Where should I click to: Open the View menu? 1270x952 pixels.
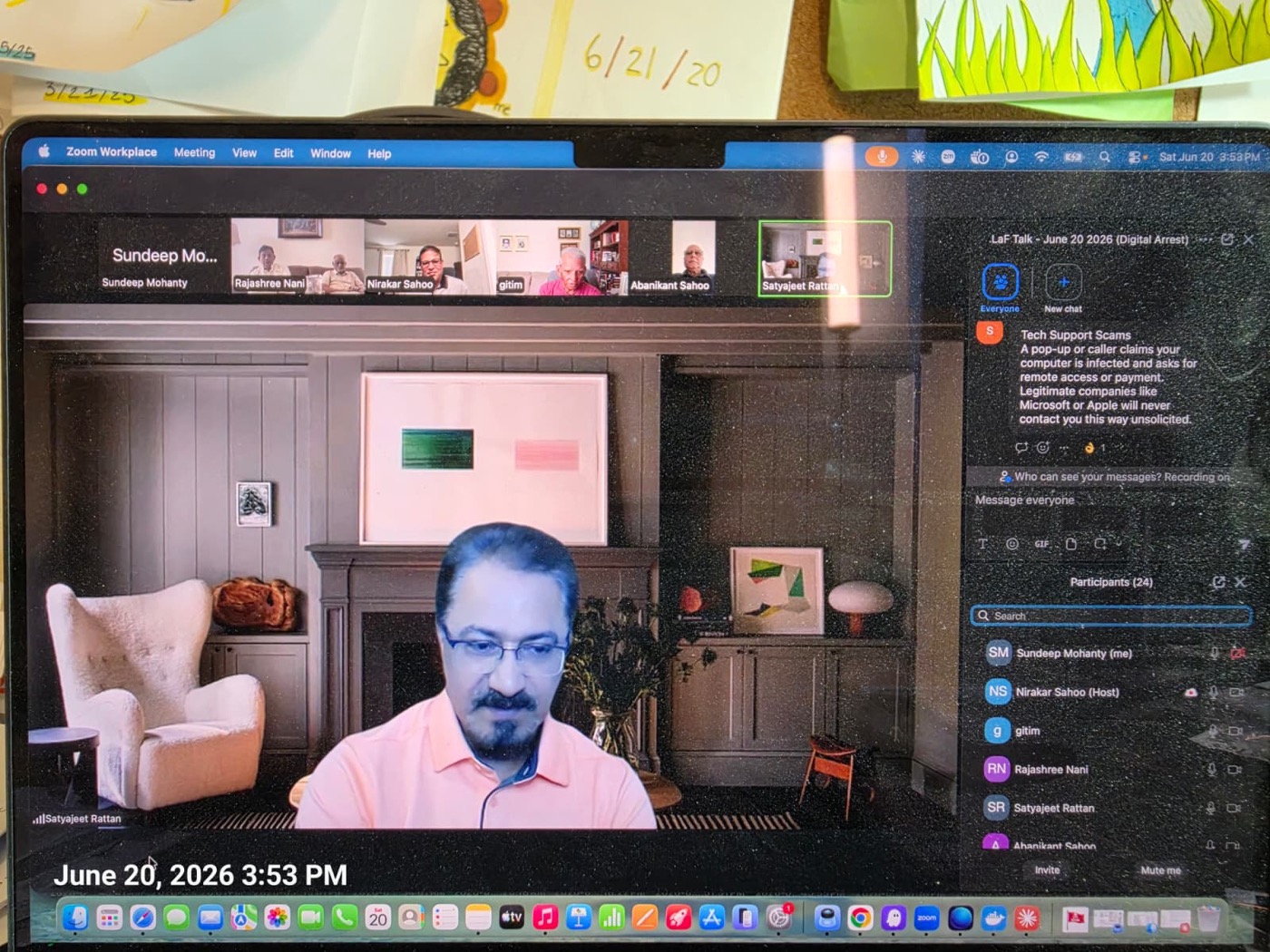point(244,153)
